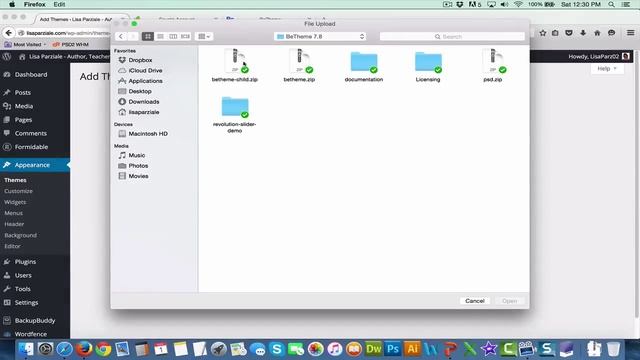Go back in file dialog

121,36
